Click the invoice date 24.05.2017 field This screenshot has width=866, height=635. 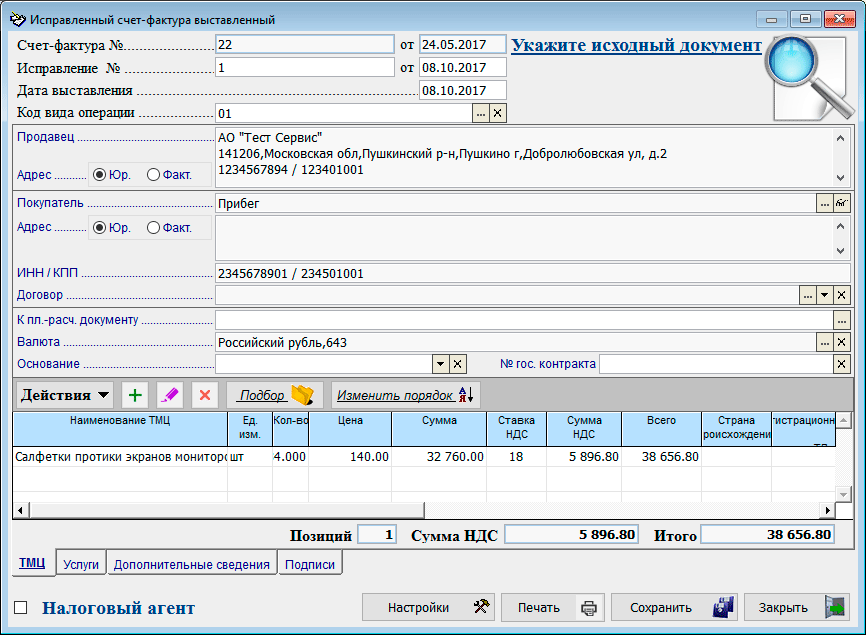463,45
